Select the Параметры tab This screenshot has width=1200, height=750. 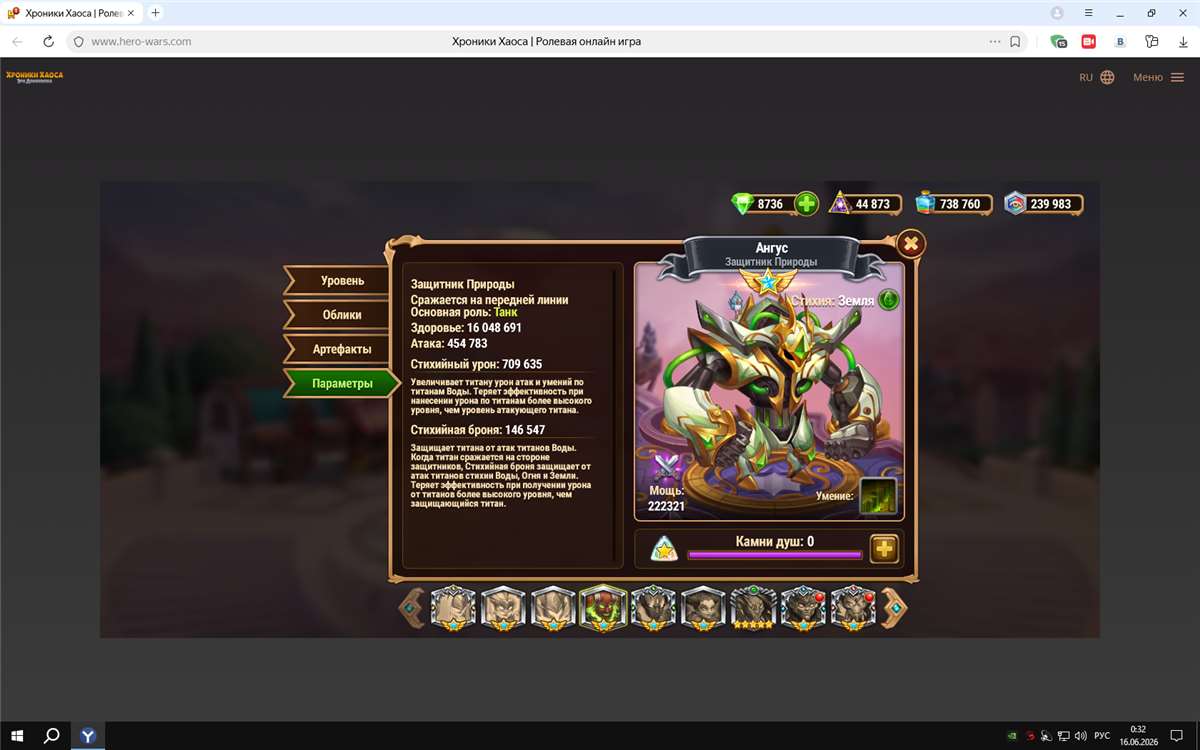point(341,383)
